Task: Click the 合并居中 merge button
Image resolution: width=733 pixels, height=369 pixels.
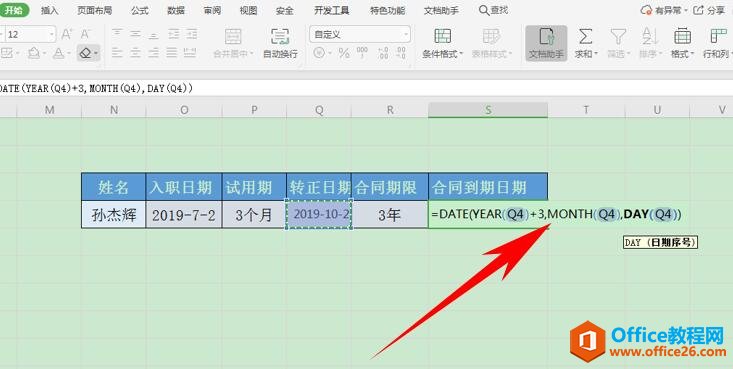Action: point(233,43)
